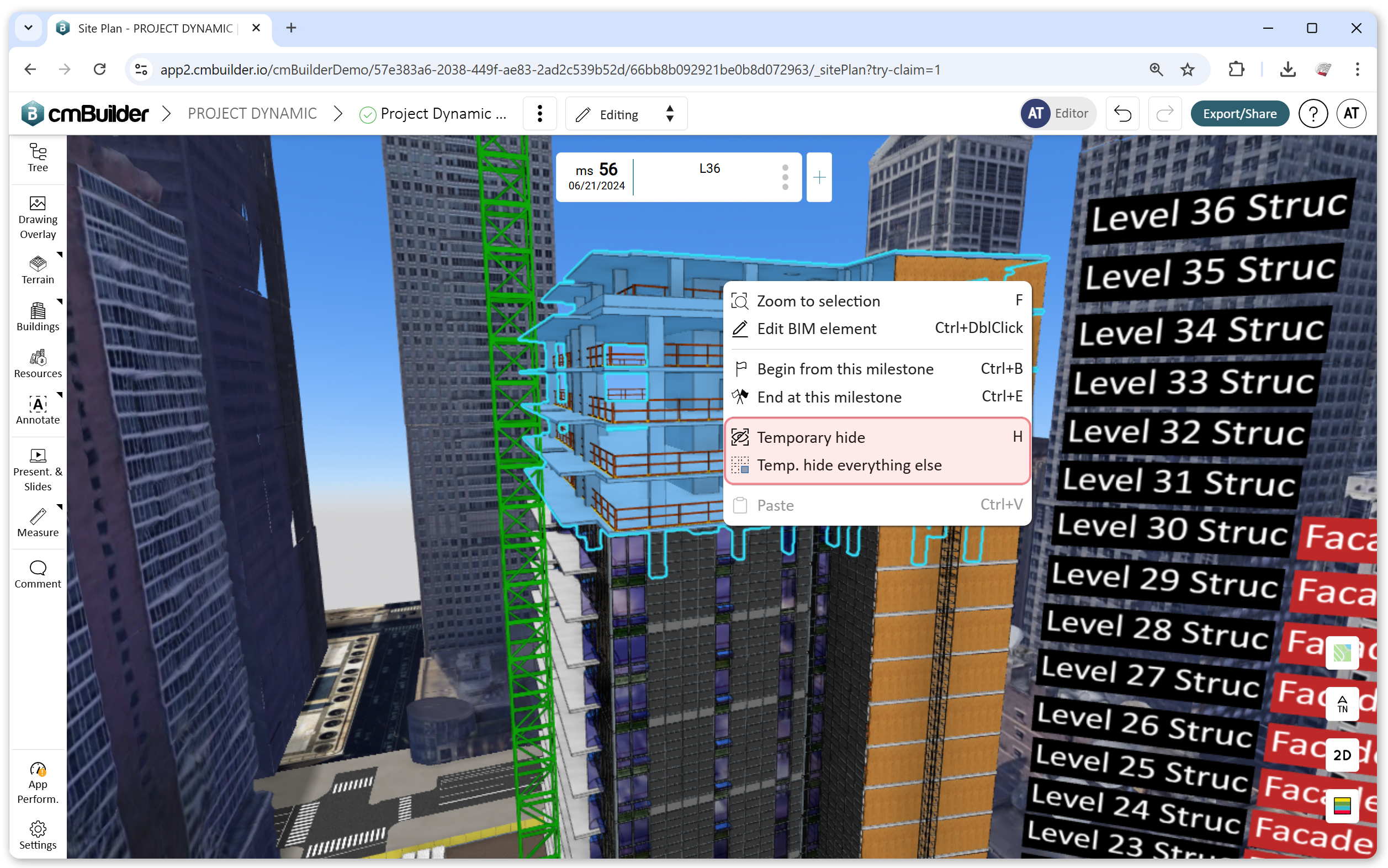Select End at this milestone
1388x868 pixels.
pyautogui.click(x=877, y=396)
